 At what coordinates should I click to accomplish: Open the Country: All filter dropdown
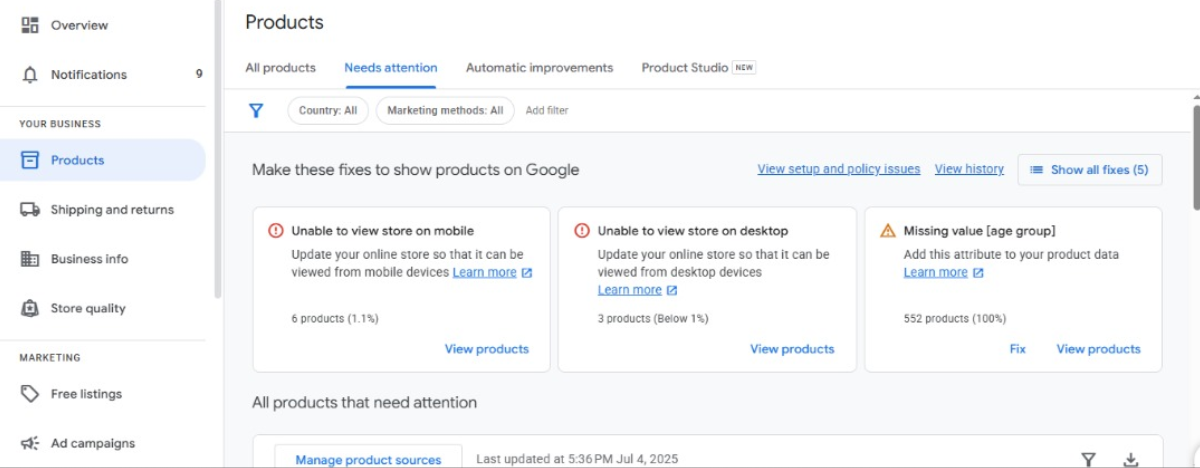(328, 110)
